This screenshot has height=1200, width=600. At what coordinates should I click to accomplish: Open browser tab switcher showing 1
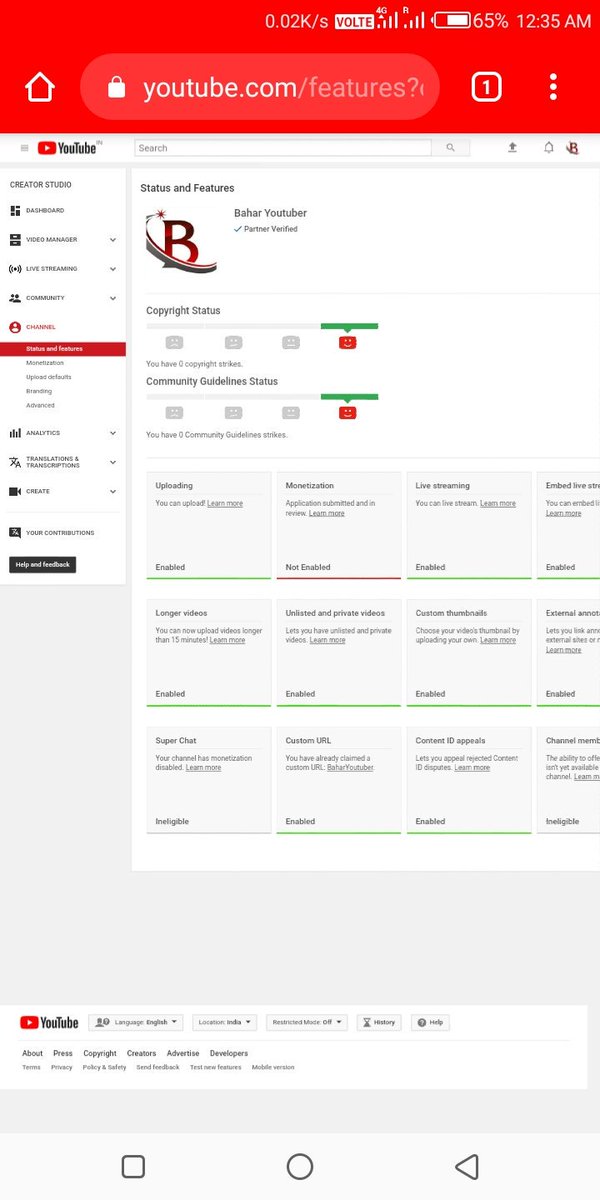coord(485,88)
